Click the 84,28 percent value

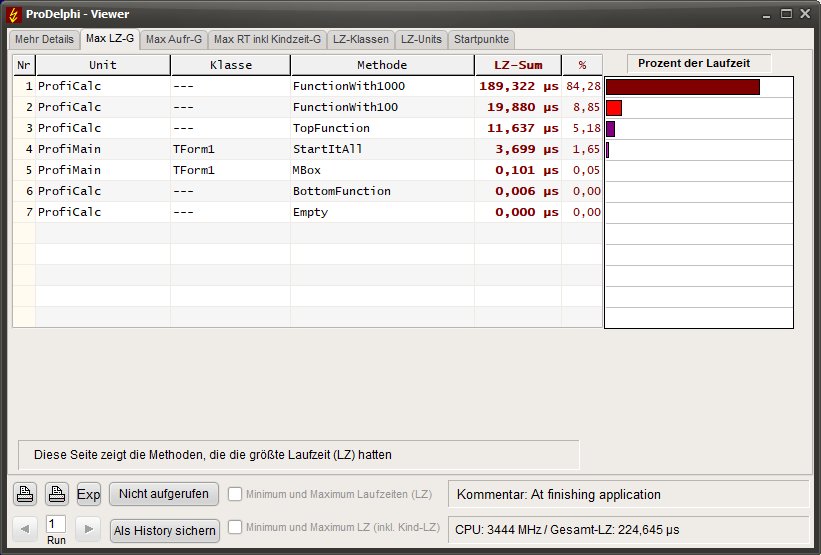tap(583, 86)
